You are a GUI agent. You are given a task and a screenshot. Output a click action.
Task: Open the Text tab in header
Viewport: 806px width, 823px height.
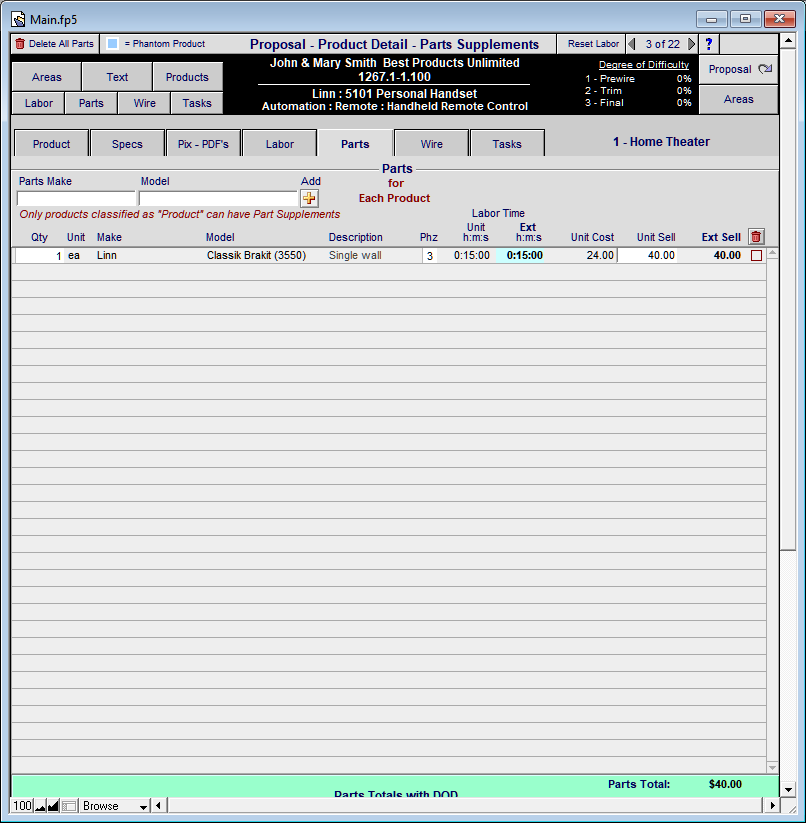tap(117, 77)
